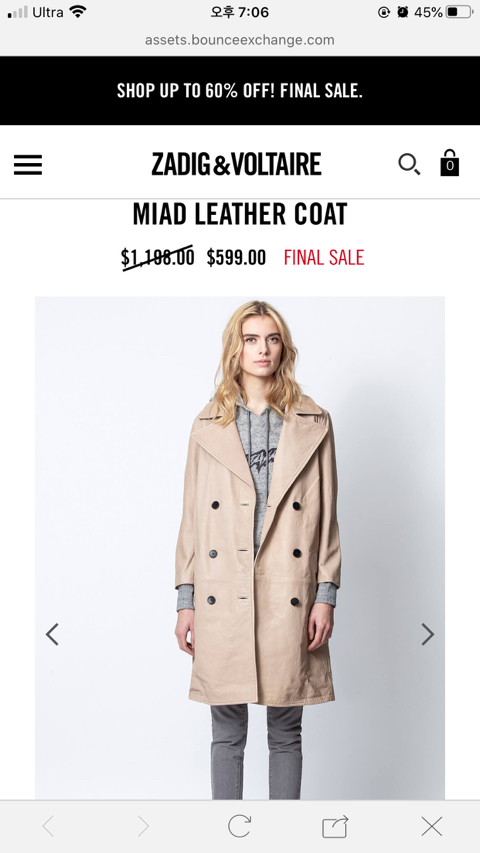The width and height of the screenshot is (480, 853).
Task: Tap the Wi-Fi status icon
Action: (x=78, y=11)
